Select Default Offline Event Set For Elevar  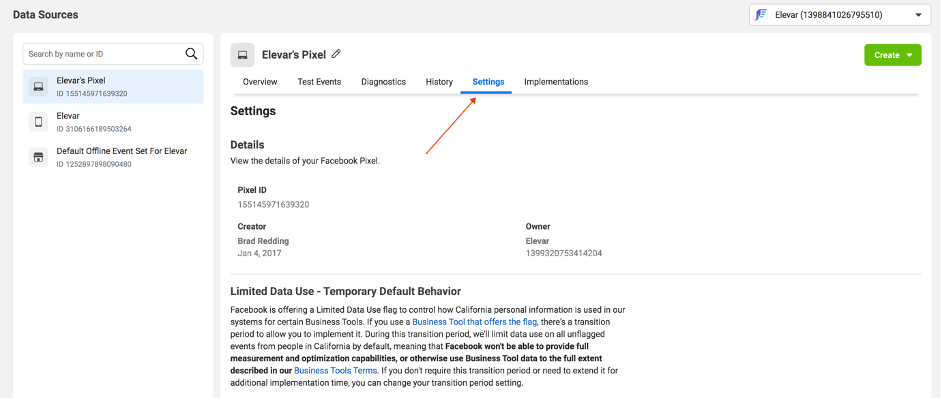121,151
